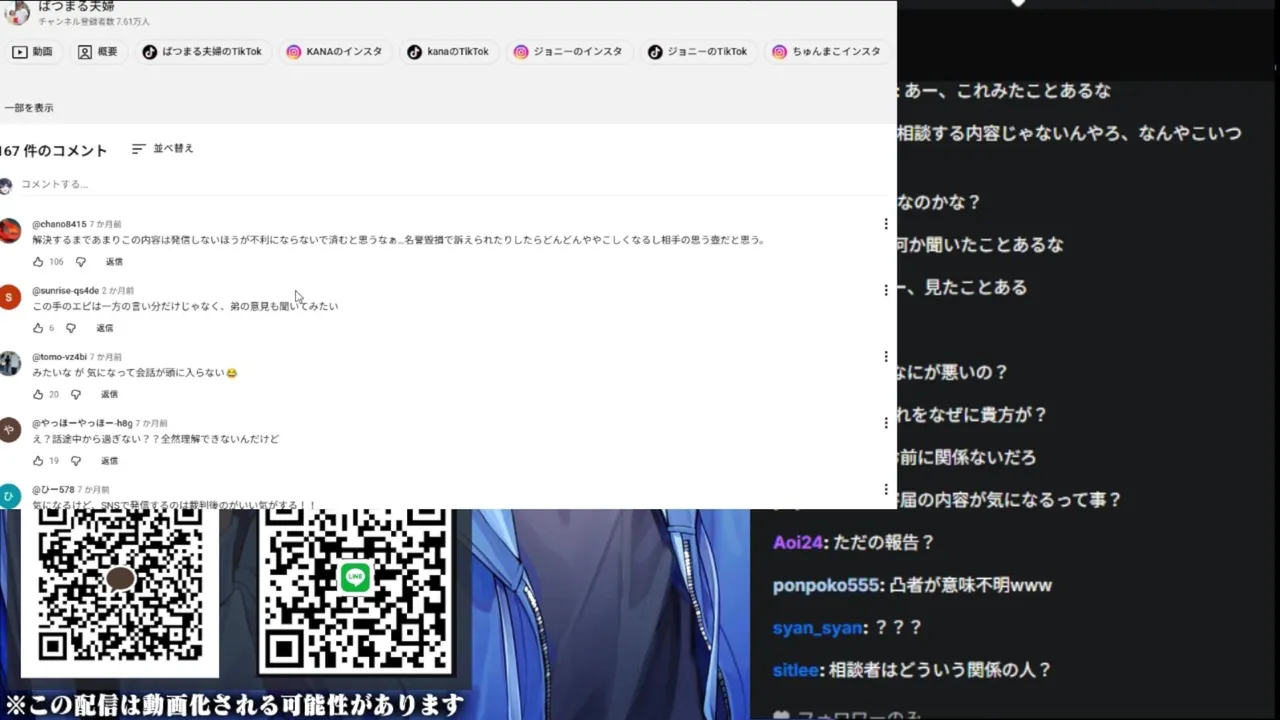
Task: Click Aoi24 username in stream chat
Action: click(797, 543)
